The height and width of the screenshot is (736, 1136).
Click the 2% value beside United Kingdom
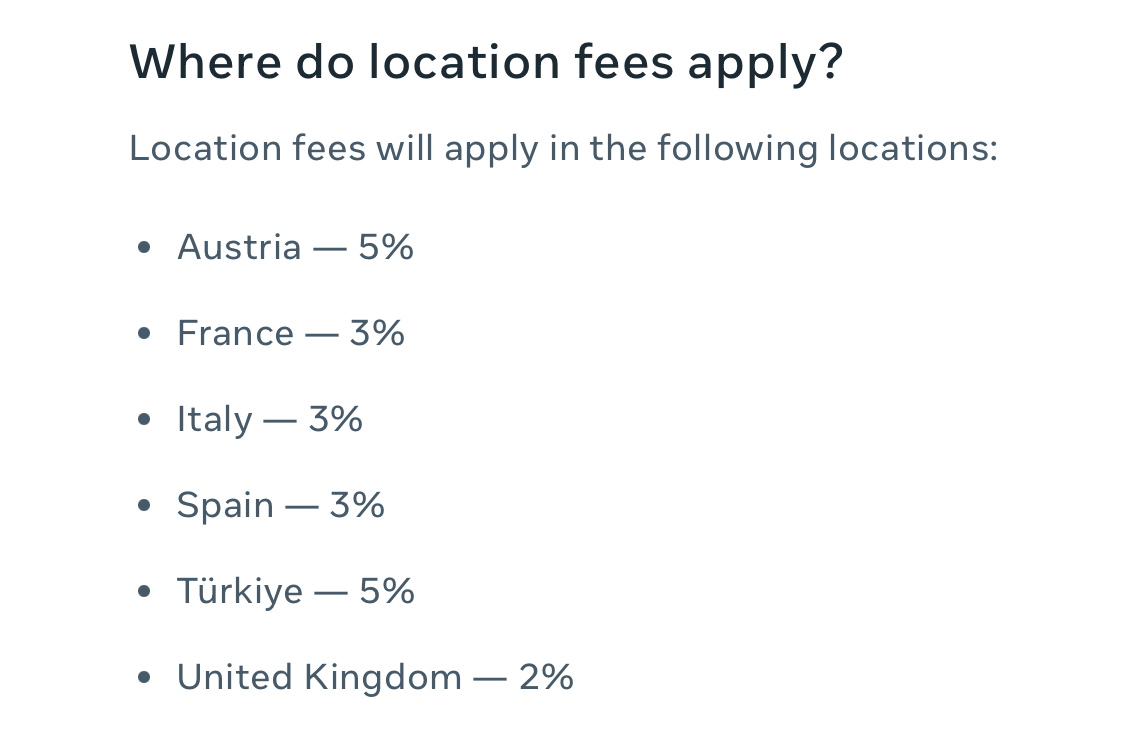tap(546, 677)
